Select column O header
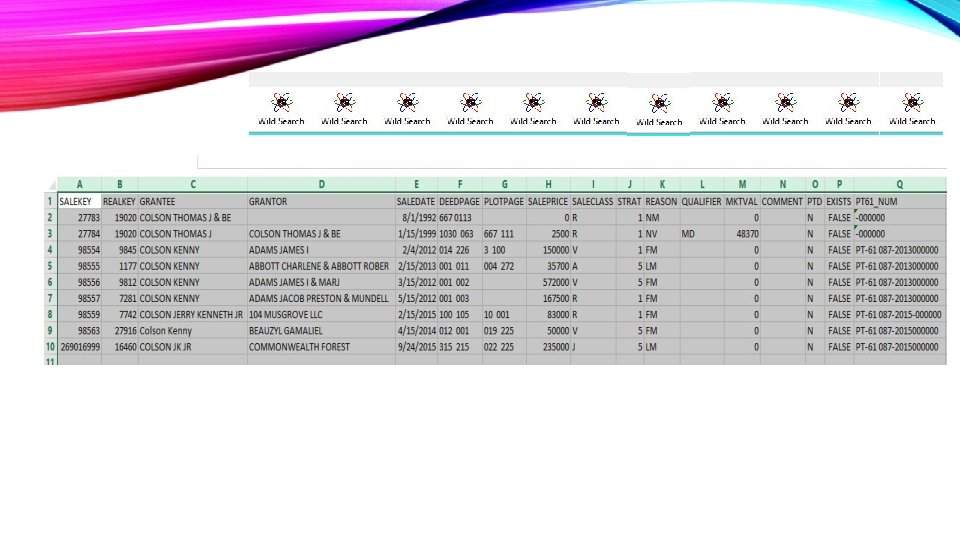This screenshot has width=960, height=540. (x=815, y=184)
